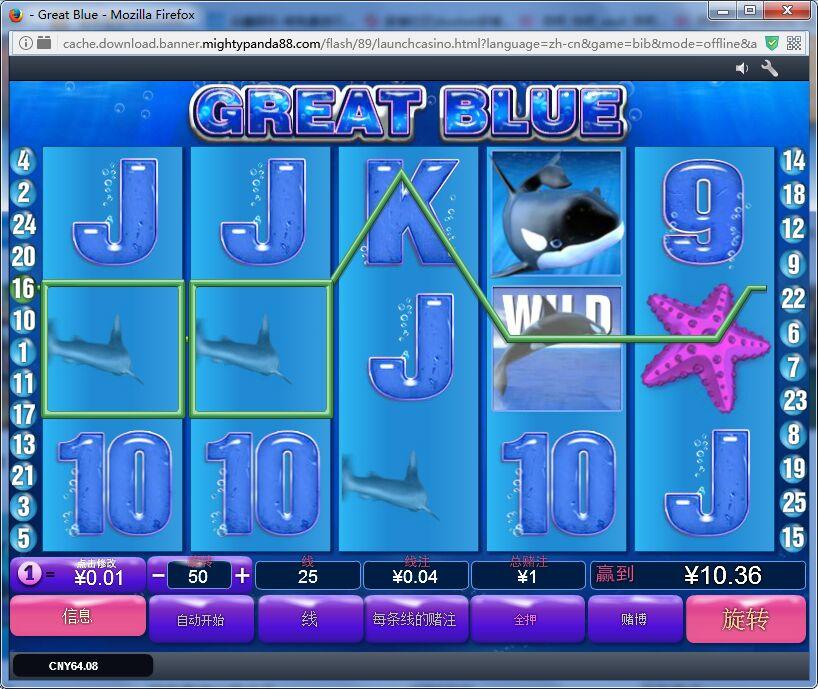Viewport: 818px width, 689px height.
Task: Click the 9 symbol on reel five
Action: 704,211
